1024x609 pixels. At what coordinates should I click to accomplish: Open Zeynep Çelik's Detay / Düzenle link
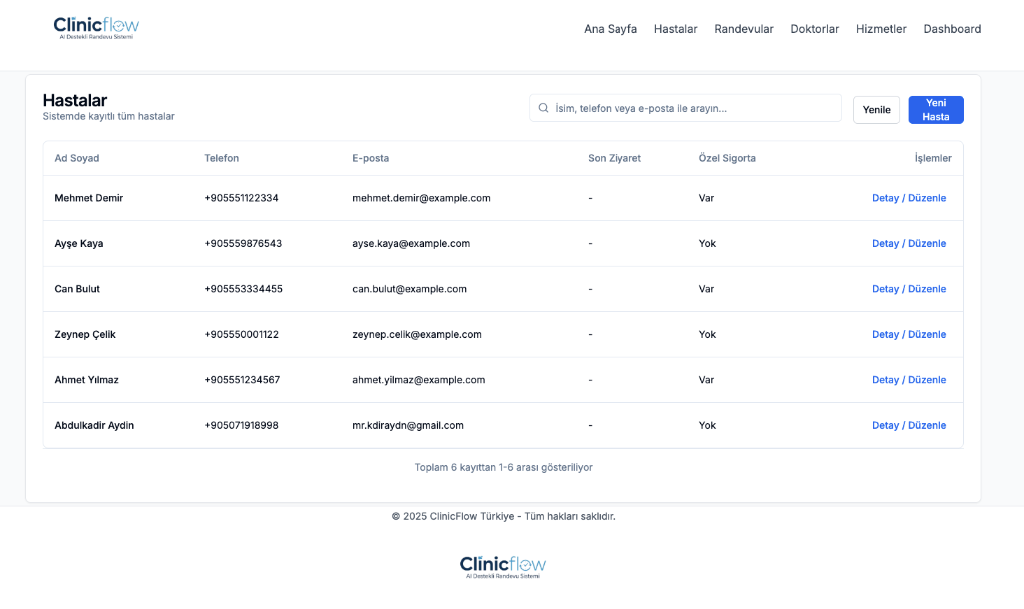[x=908, y=335]
